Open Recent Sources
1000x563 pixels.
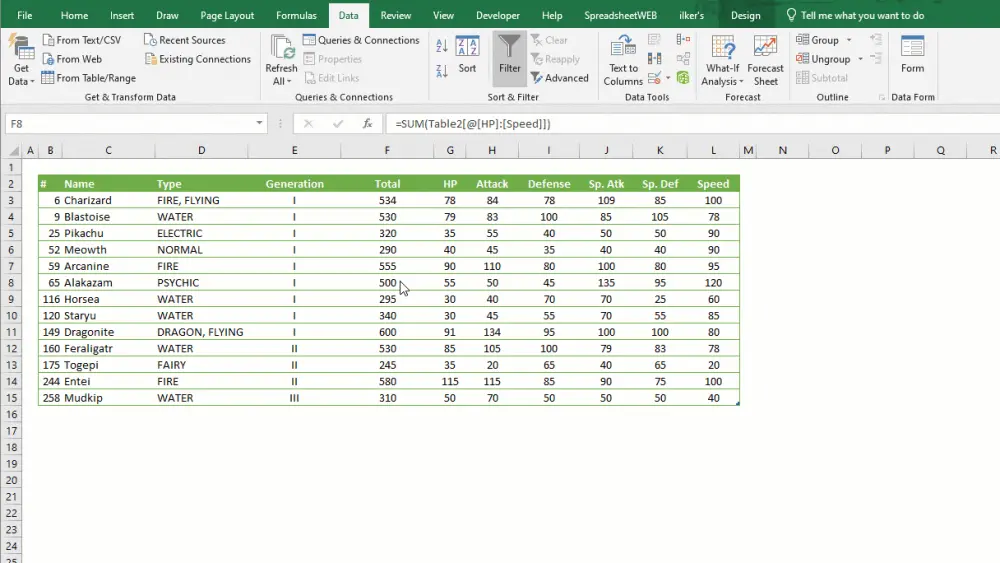pyautogui.click(x=185, y=40)
